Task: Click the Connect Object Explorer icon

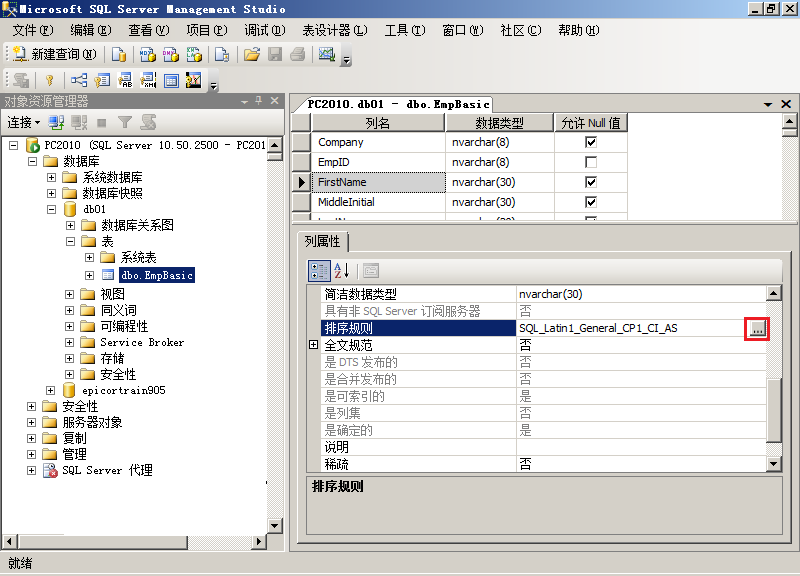Action: [x=56, y=122]
